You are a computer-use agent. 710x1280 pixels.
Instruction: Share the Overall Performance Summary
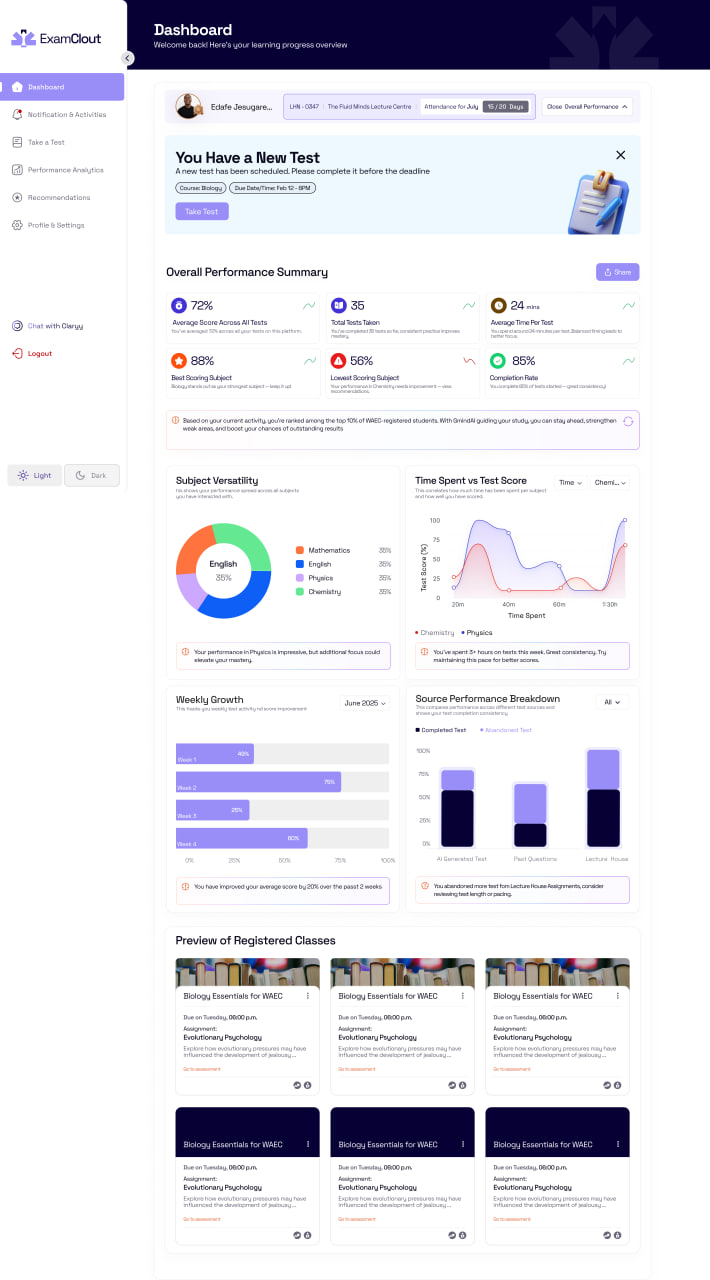617,272
